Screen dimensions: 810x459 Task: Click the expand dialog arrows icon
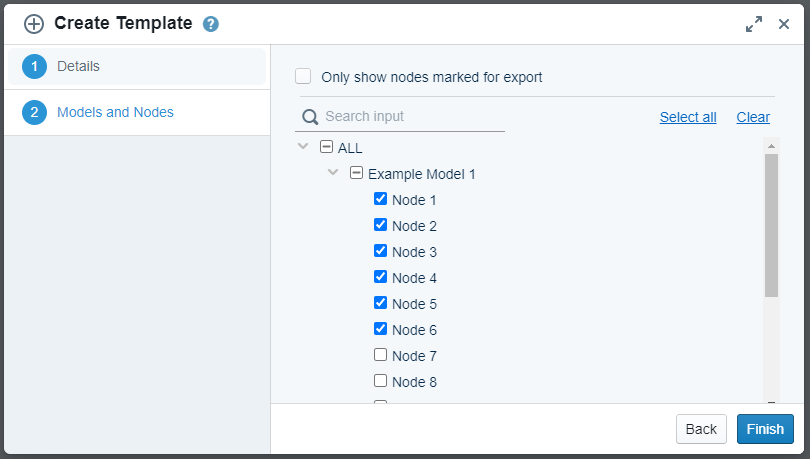click(x=754, y=24)
